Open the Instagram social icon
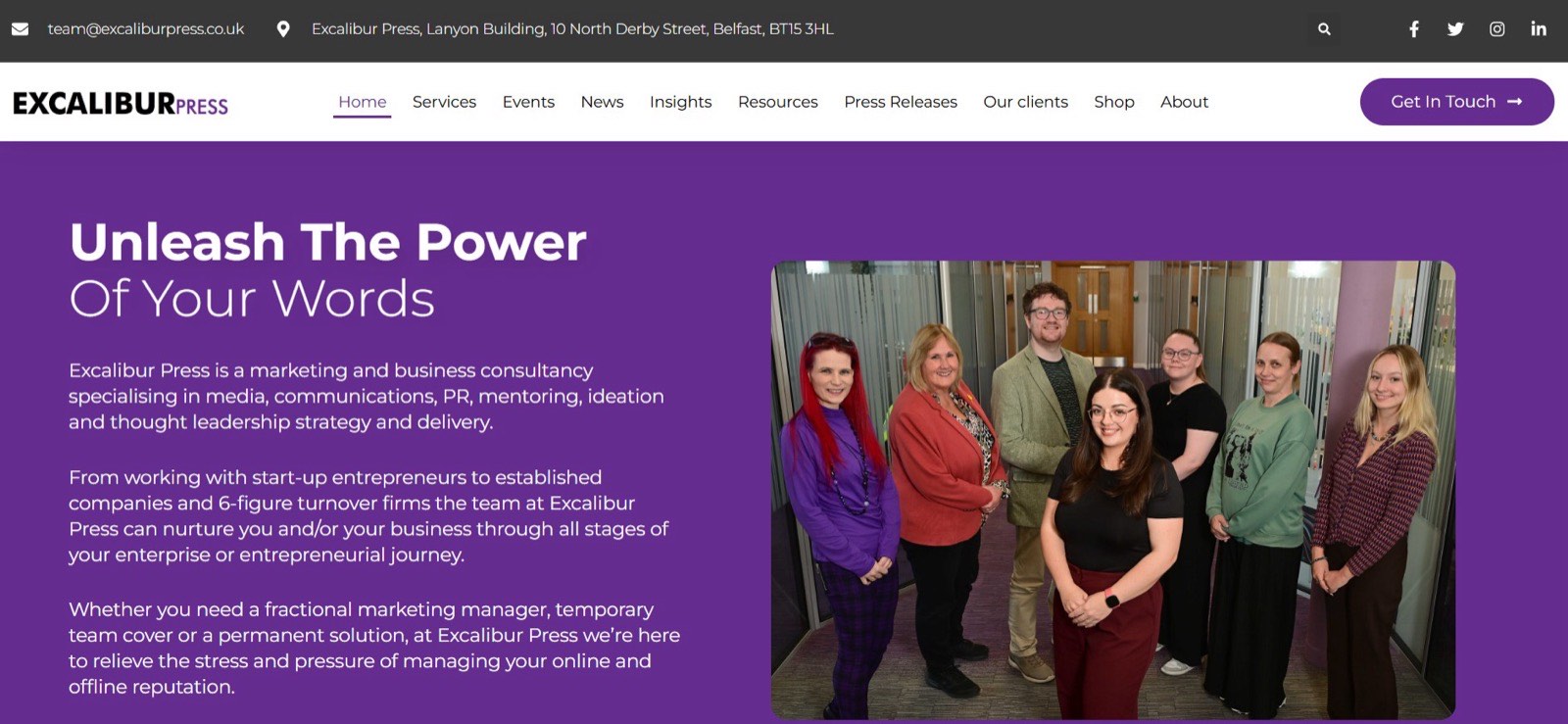 click(1497, 29)
